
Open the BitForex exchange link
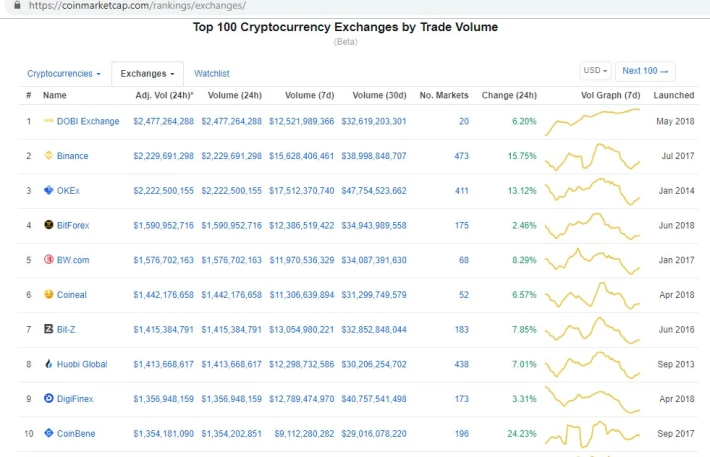(x=73, y=225)
